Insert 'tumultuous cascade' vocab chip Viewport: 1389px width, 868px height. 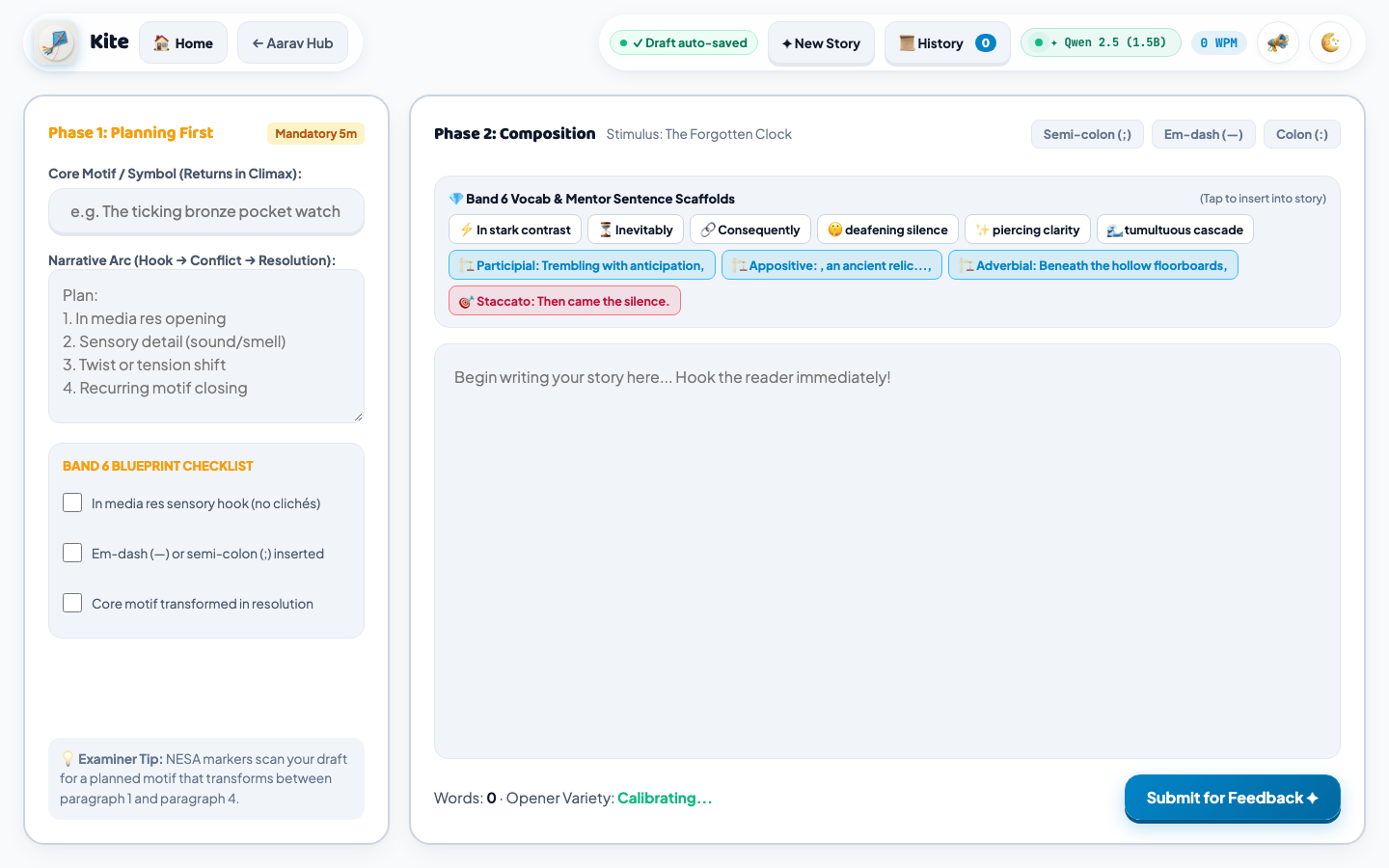coord(1175,230)
